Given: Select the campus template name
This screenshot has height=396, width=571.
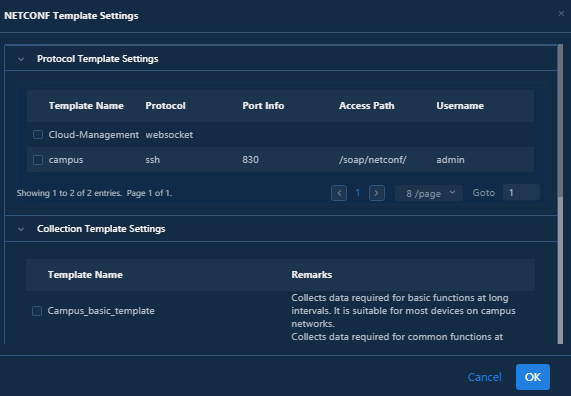Looking at the screenshot, I should pyautogui.click(x=66, y=160).
